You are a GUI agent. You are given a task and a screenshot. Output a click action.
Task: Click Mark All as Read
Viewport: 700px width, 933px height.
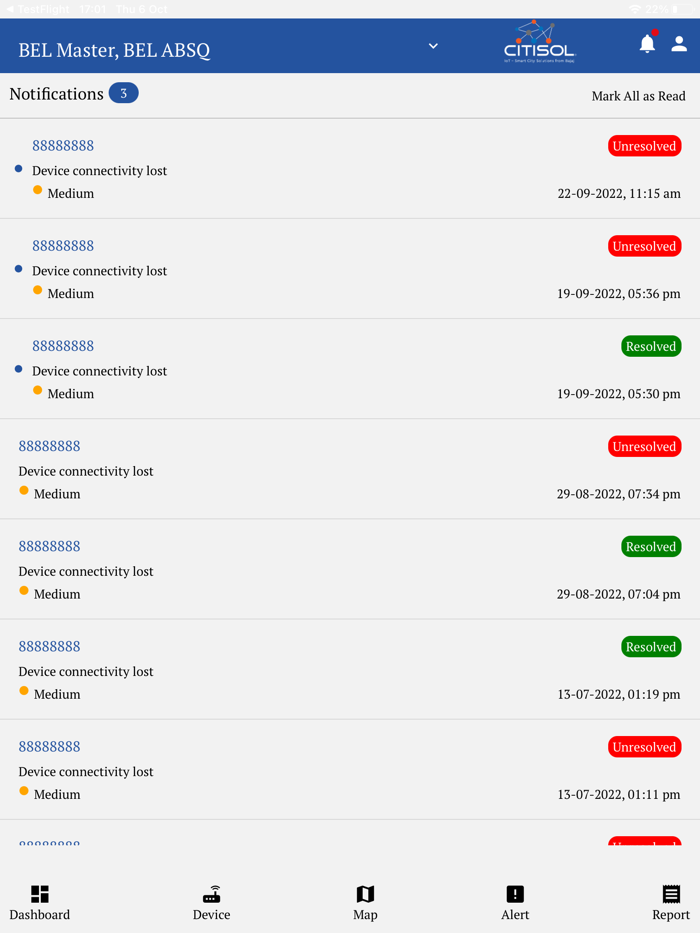pos(638,96)
